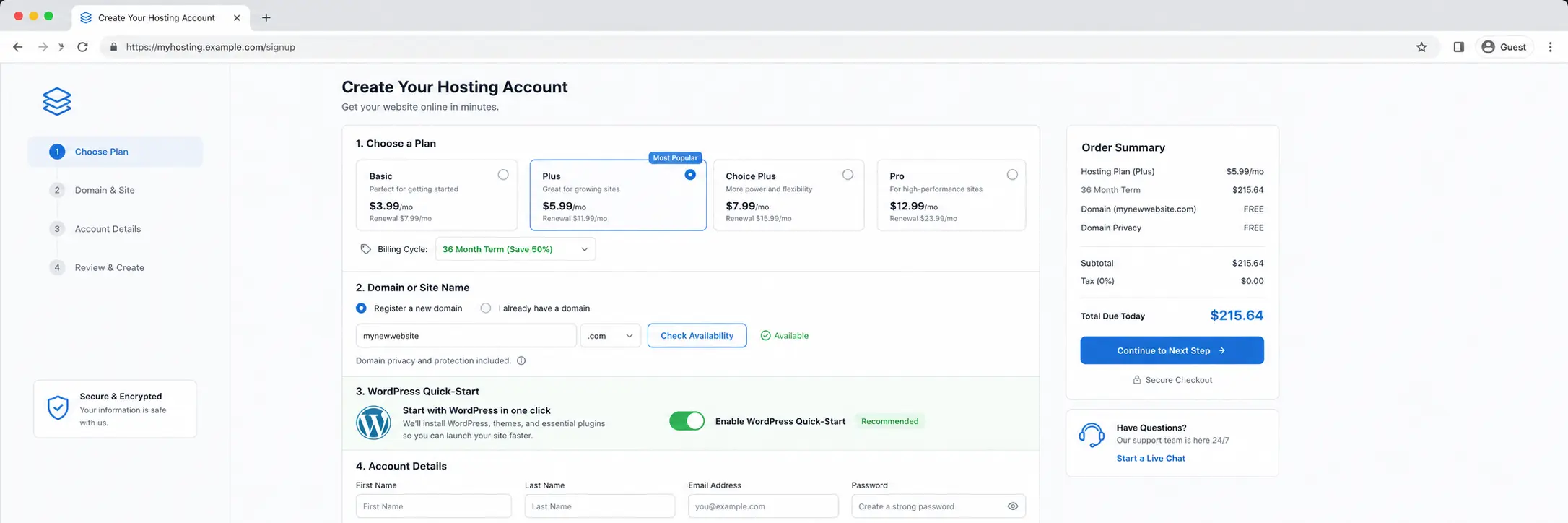Click the WordPress logo icon
This screenshot has height=523, width=1568.
point(373,423)
